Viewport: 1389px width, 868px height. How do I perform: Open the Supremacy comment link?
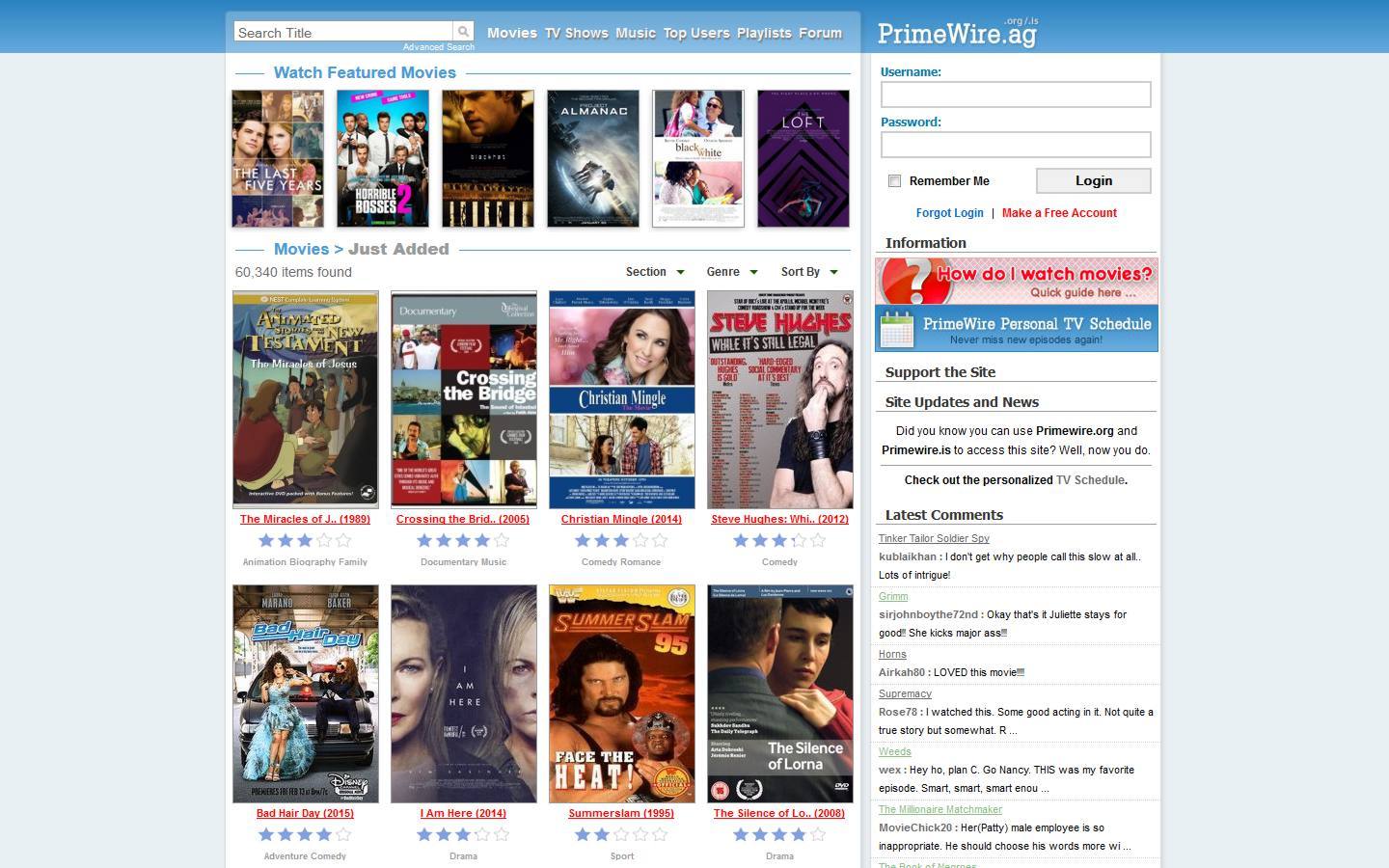point(905,693)
